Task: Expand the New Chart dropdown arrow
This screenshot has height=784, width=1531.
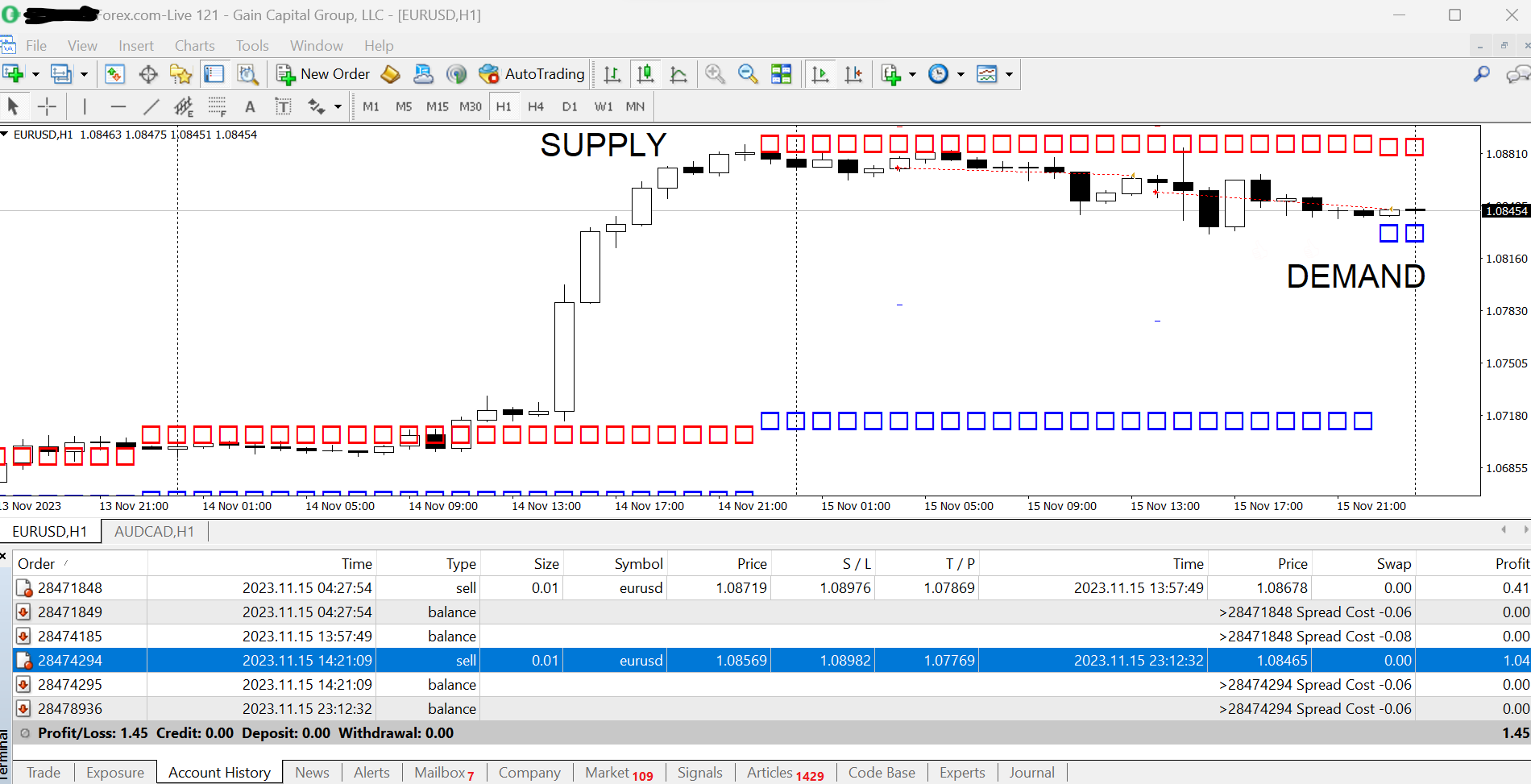Action: click(x=35, y=74)
